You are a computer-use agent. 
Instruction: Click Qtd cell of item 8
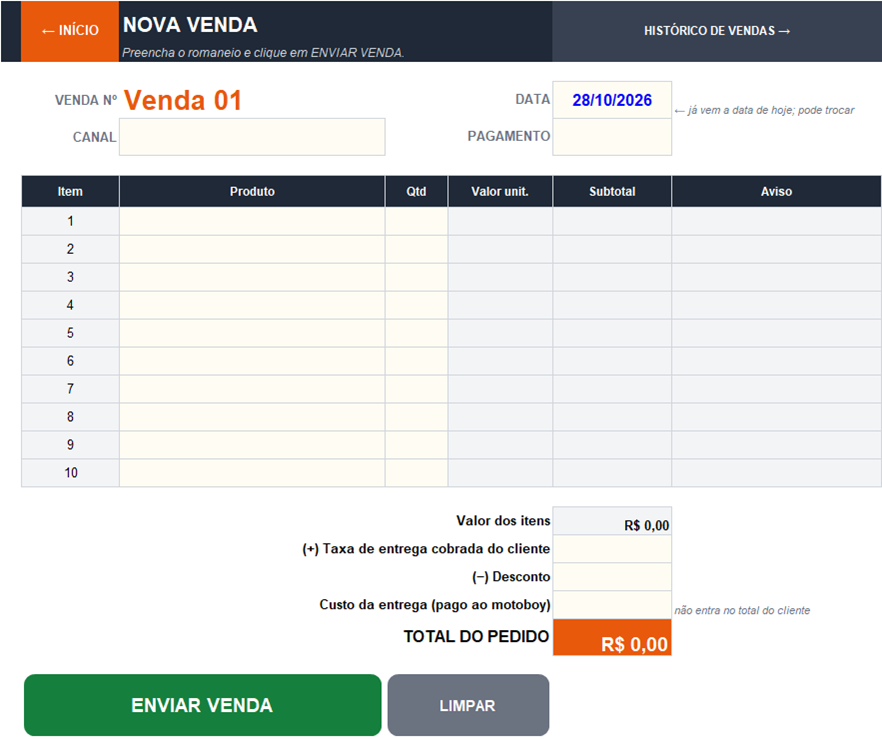(x=416, y=417)
